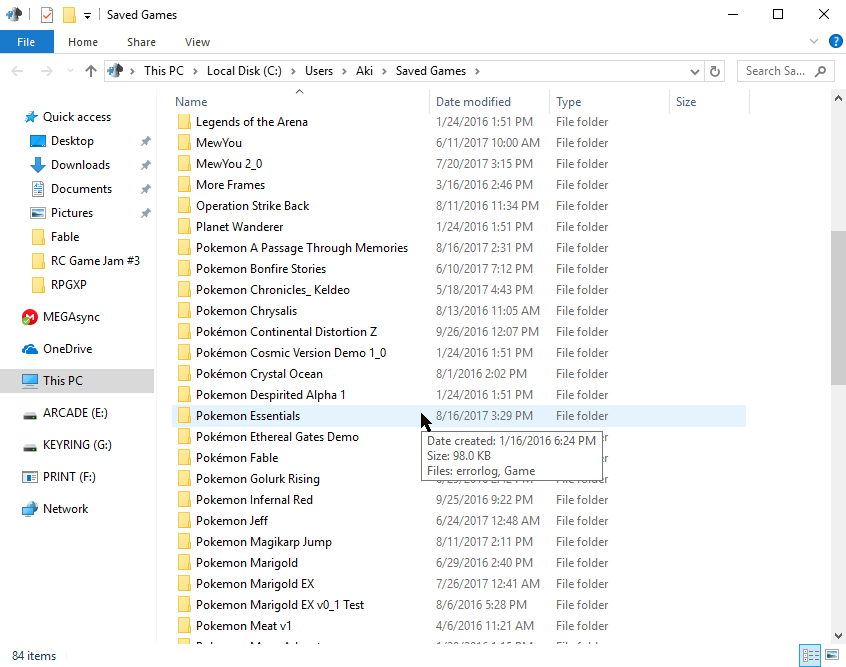
Task: Click the Users breadcrumb in address bar
Action: [319, 71]
